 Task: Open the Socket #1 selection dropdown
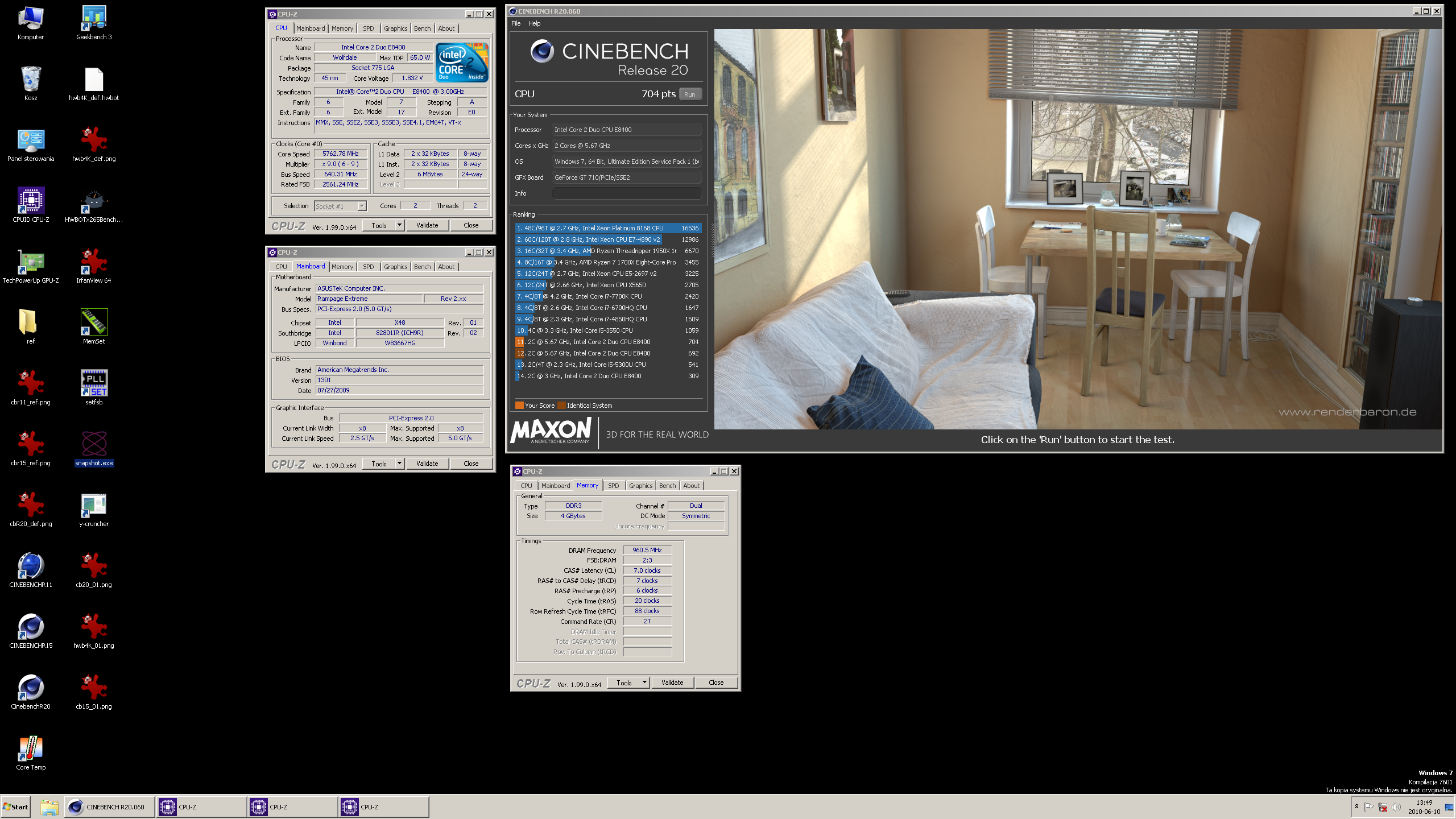pyautogui.click(x=341, y=206)
